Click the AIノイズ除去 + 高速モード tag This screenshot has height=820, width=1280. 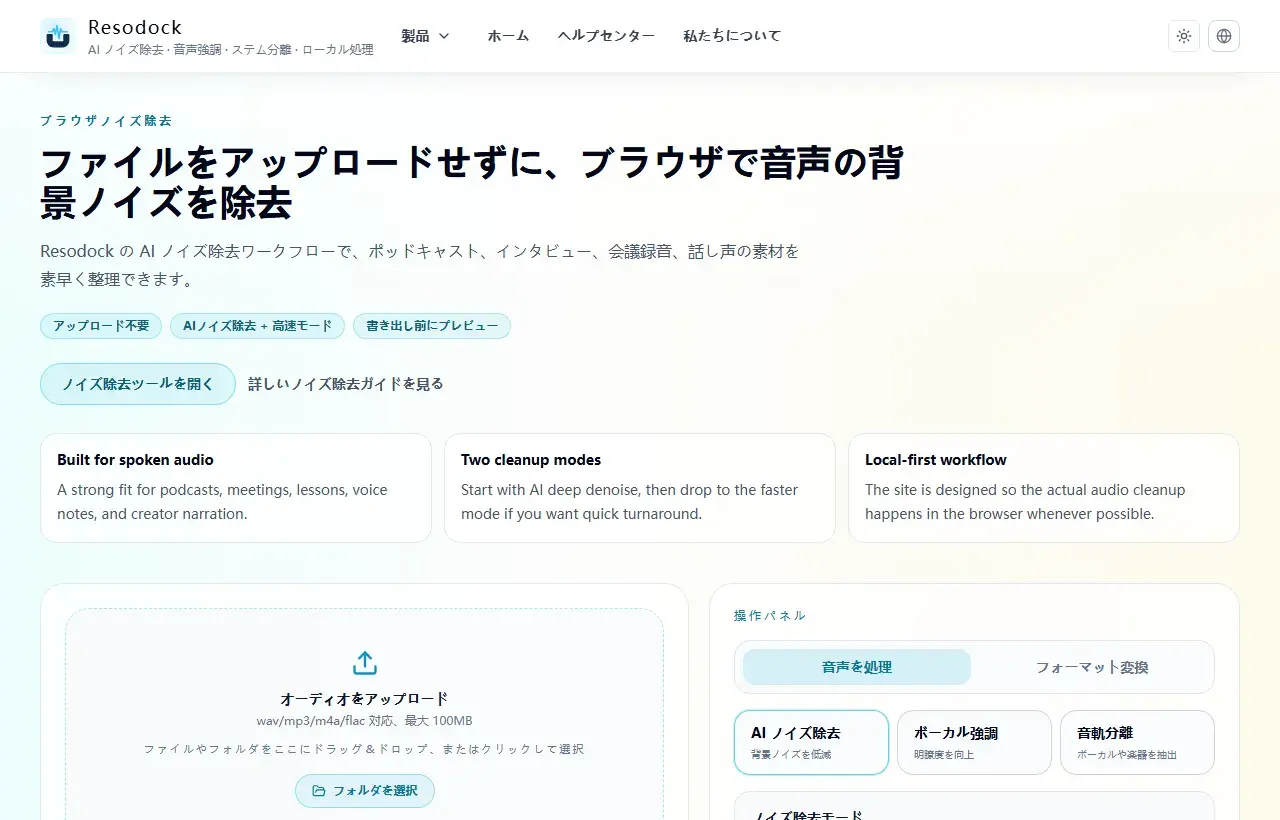(x=257, y=326)
